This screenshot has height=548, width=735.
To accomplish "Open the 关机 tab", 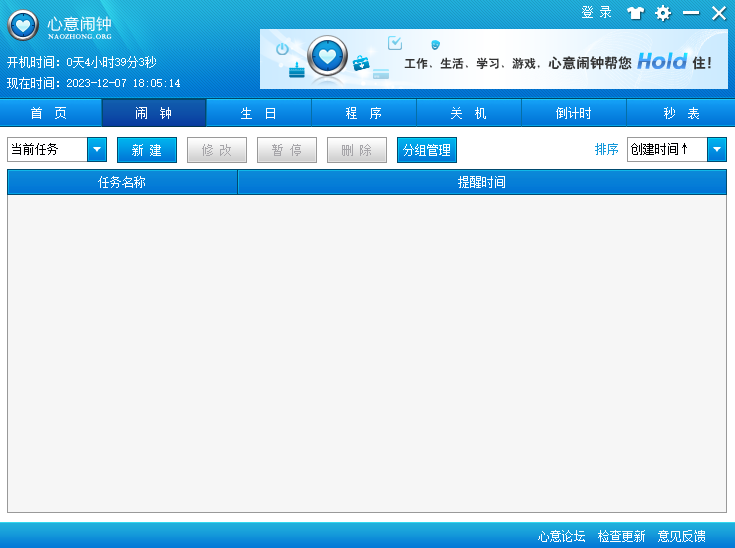I will 469,113.
